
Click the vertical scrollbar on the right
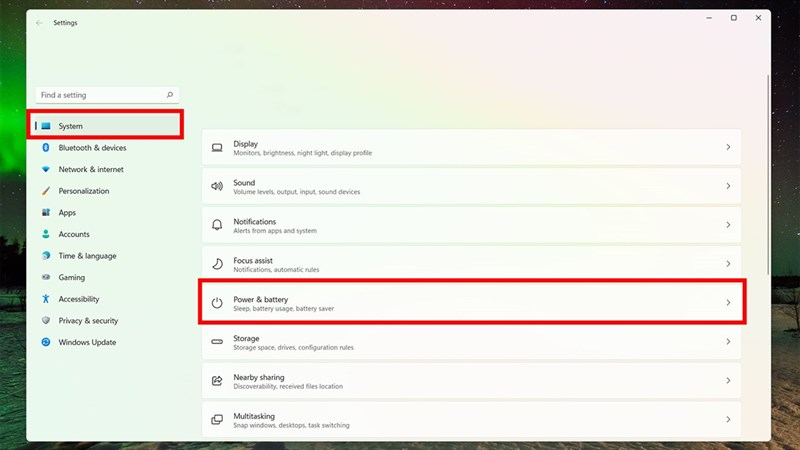[x=767, y=180]
